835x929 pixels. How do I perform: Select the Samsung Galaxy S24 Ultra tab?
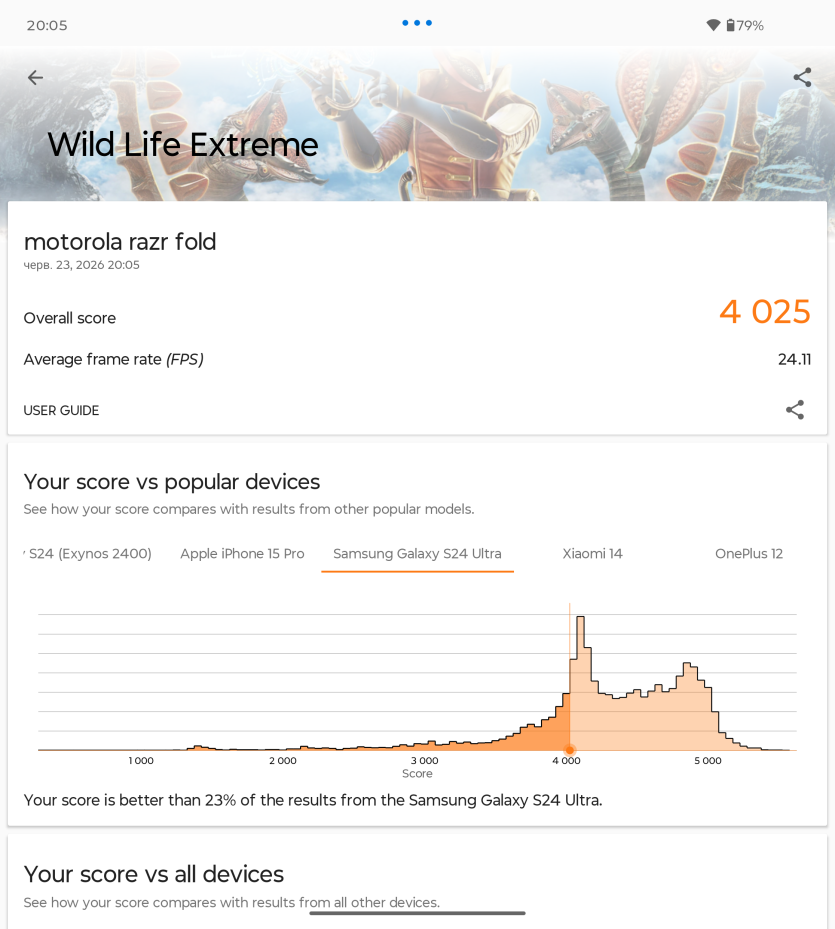417,554
